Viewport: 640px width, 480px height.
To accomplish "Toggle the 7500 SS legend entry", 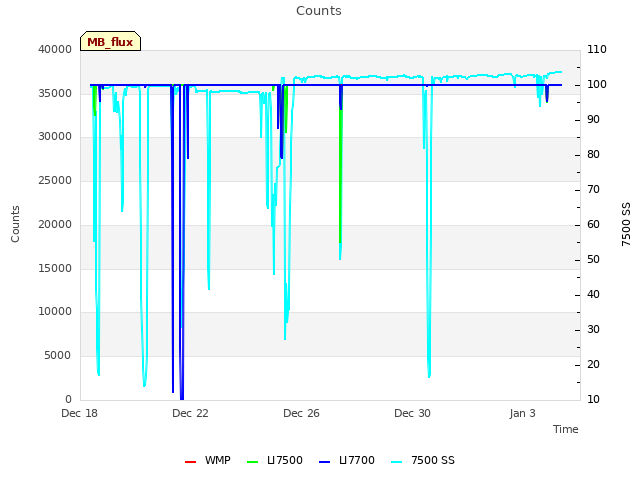I will click(422, 460).
